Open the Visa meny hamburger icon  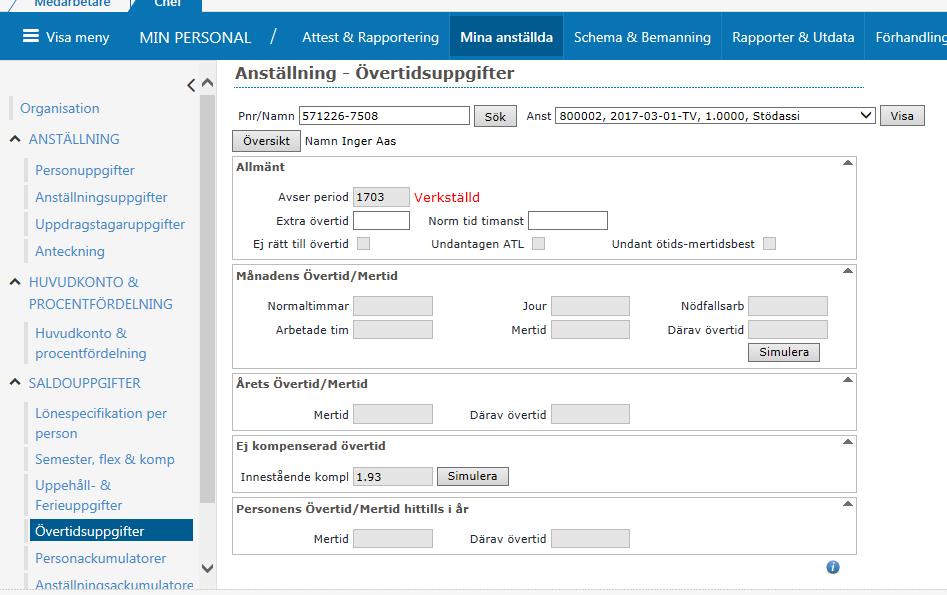31,36
